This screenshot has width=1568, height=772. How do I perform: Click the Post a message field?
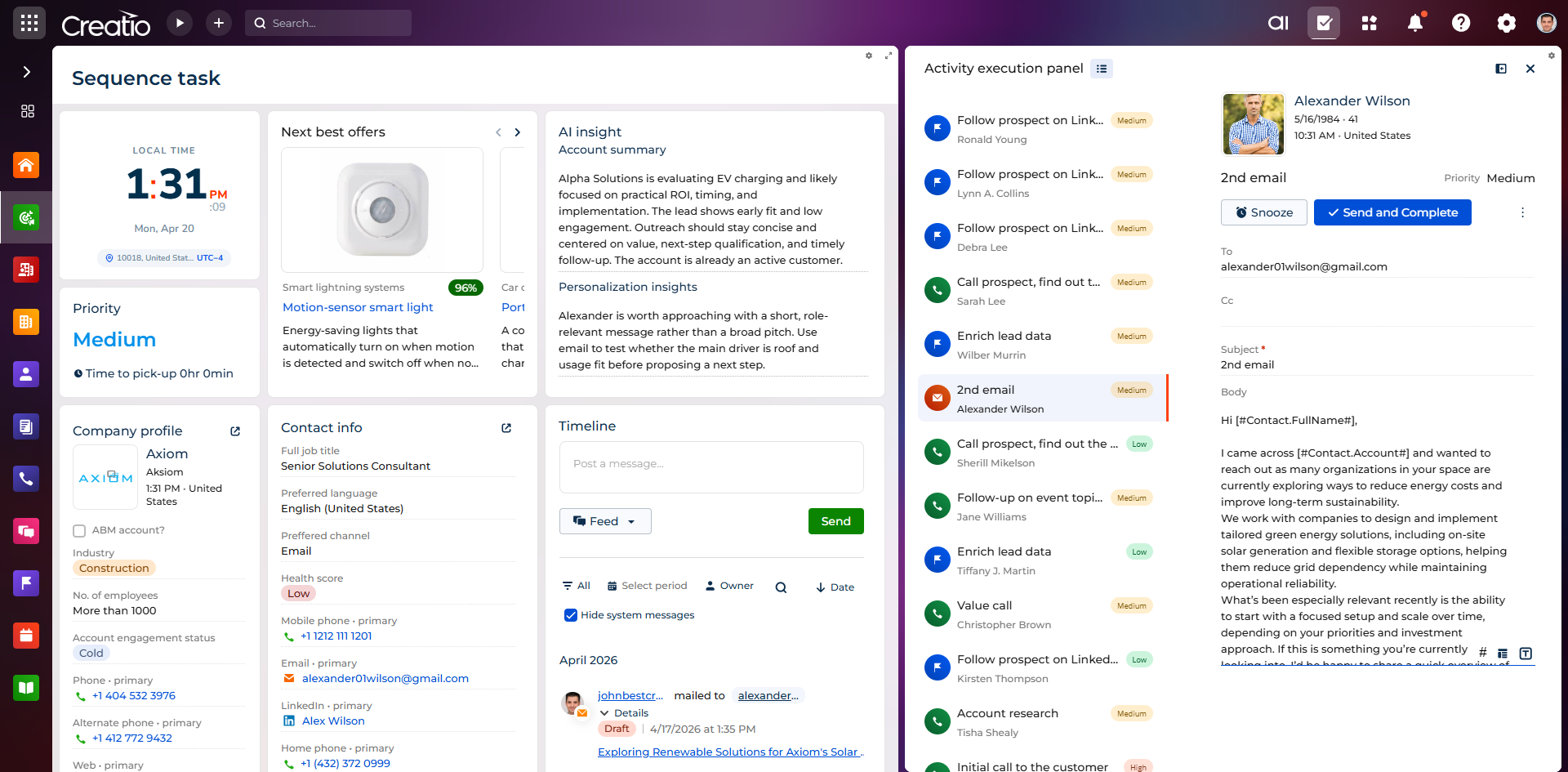click(x=710, y=464)
